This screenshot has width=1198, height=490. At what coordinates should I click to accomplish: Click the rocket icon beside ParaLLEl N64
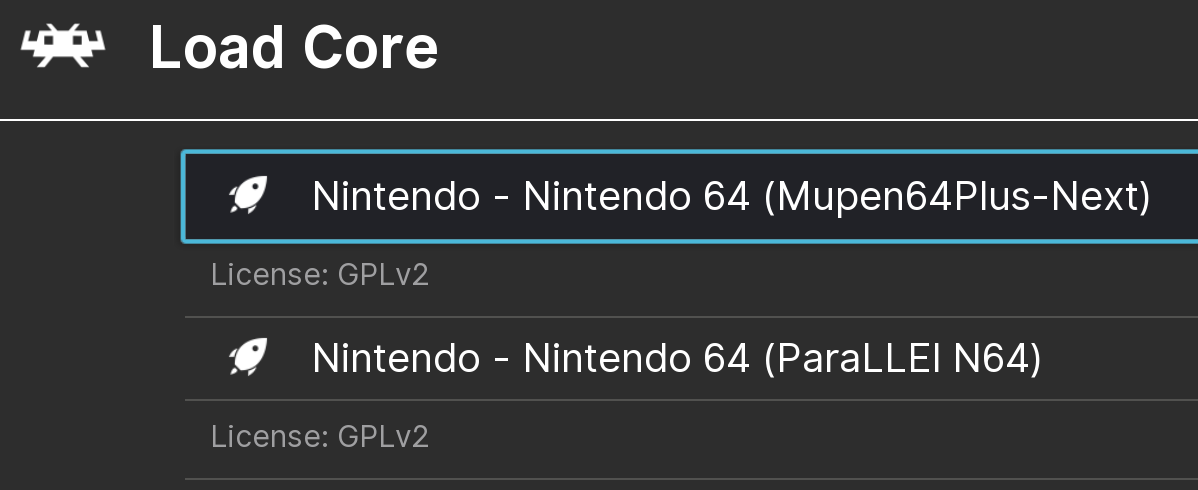click(x=248, y=357)
